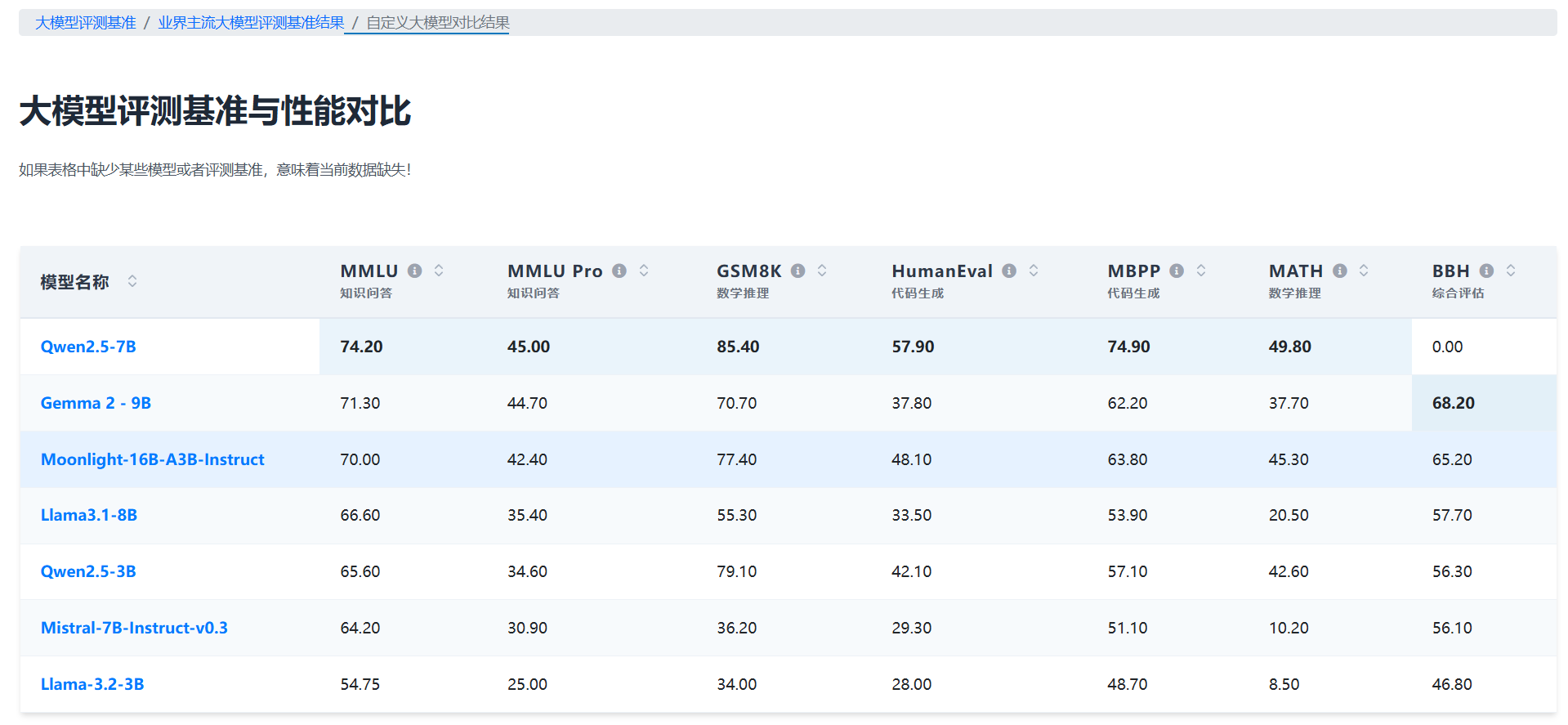Screen dimensions: 1568x725
Task: Open the Llama-3.2-3B model link
Action: [92, 684]
